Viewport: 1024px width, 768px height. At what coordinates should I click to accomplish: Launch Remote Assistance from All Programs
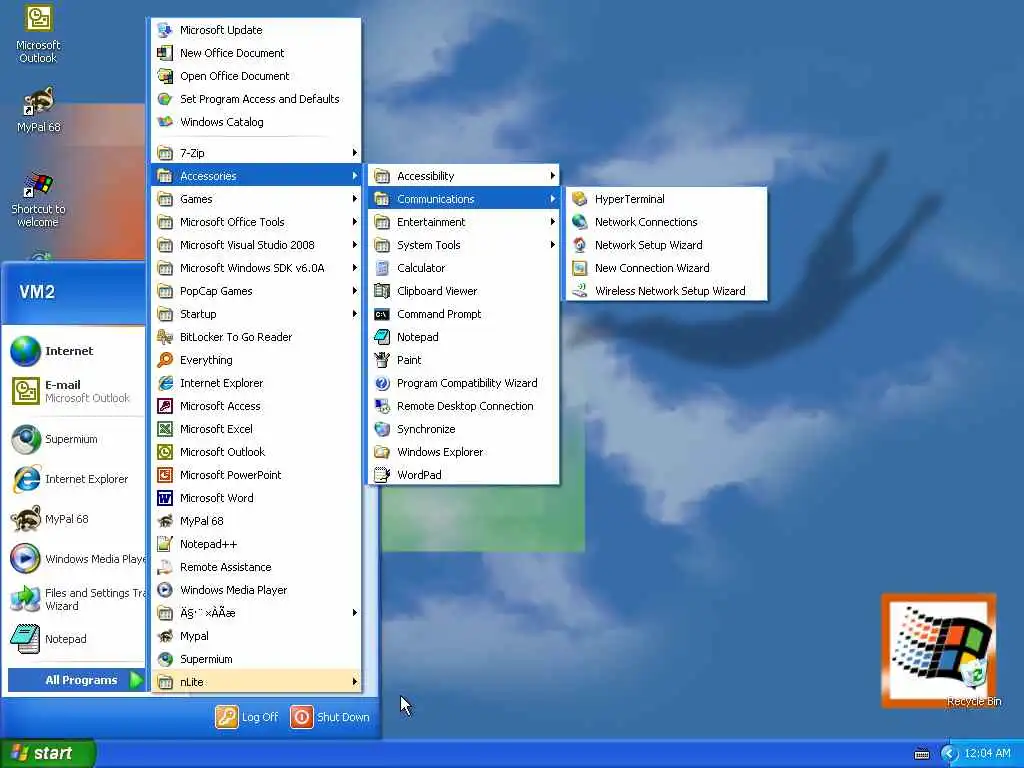(256, 567)
